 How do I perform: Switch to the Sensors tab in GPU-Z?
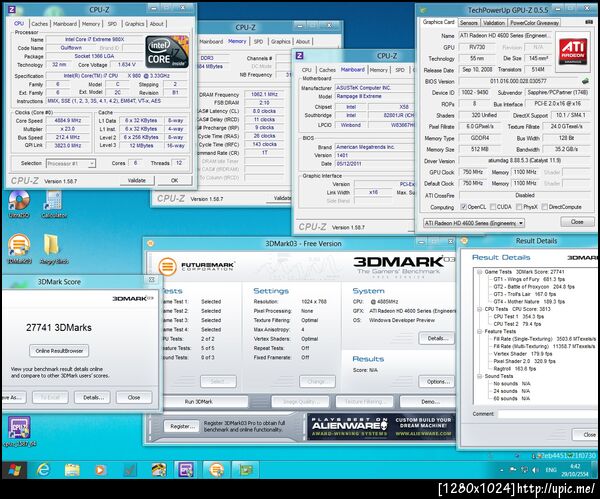click(470, 21)
